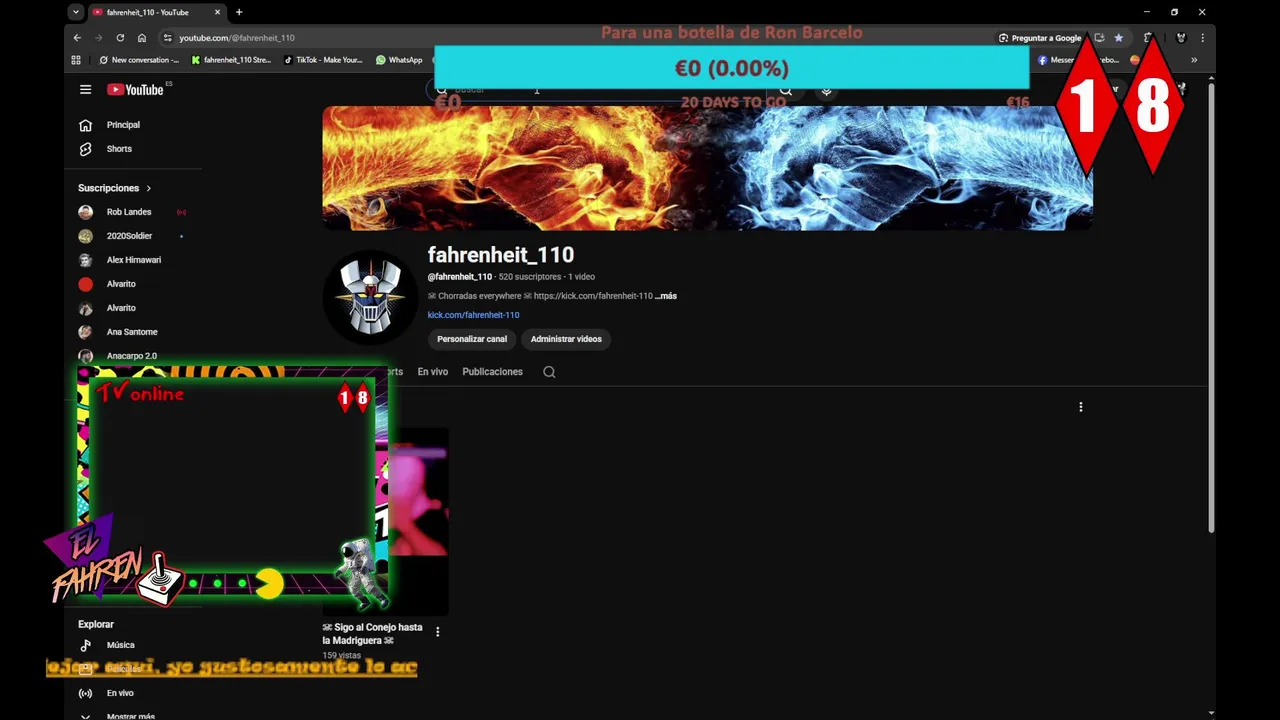Screen dimensions: 1280x720
Task: Open a new browser tab
Action: [239, 12]
